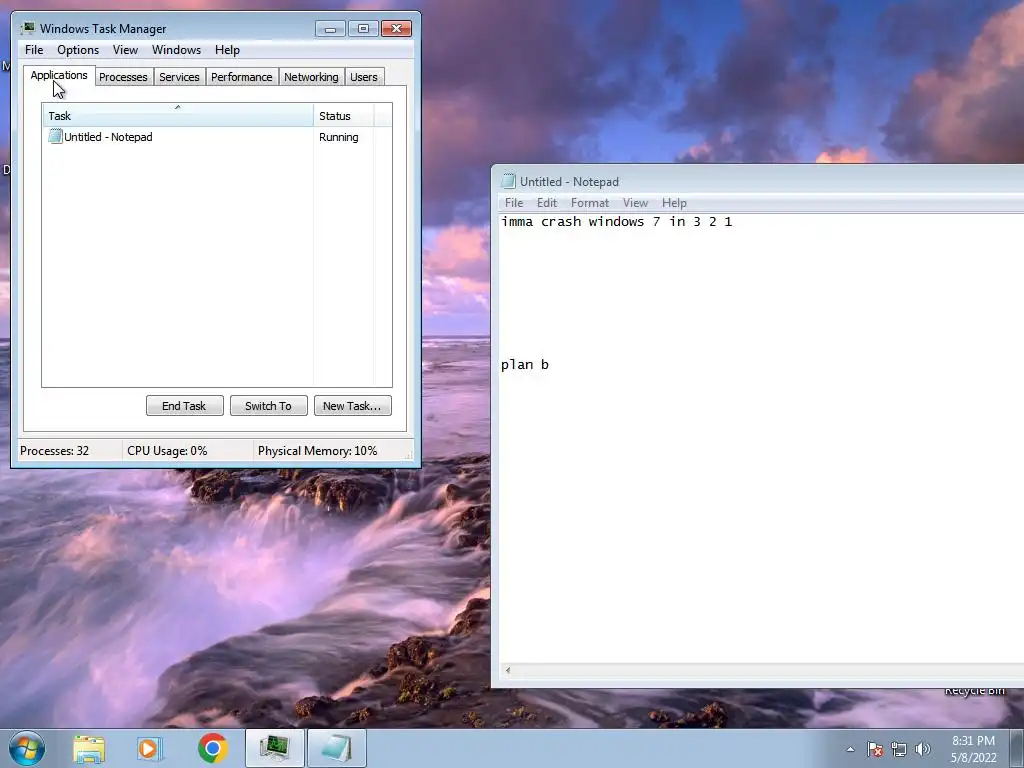The image size is (1024, 768).
Task: Open the Format menu in Notepad
Action: [x=590, y=202]
